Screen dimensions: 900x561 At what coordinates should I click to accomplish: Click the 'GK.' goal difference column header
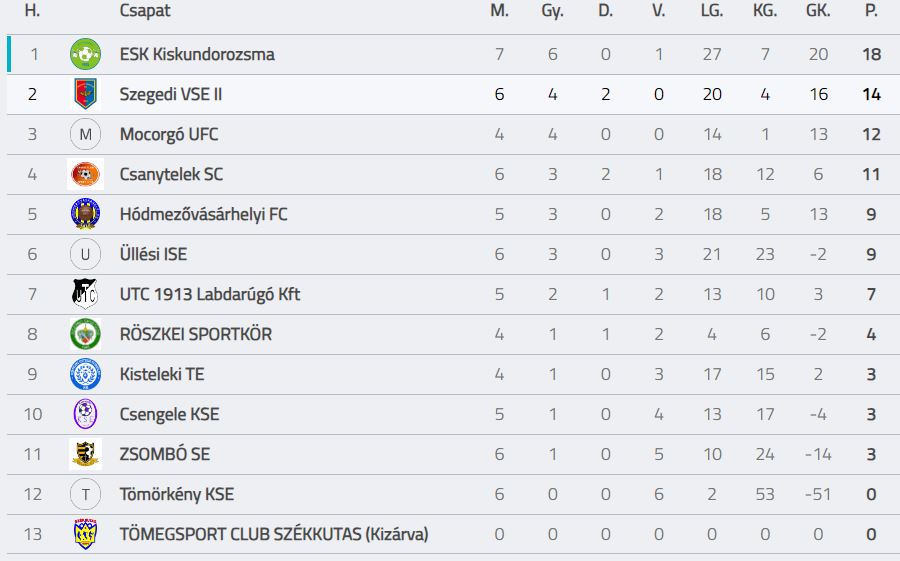click(818, 11)
